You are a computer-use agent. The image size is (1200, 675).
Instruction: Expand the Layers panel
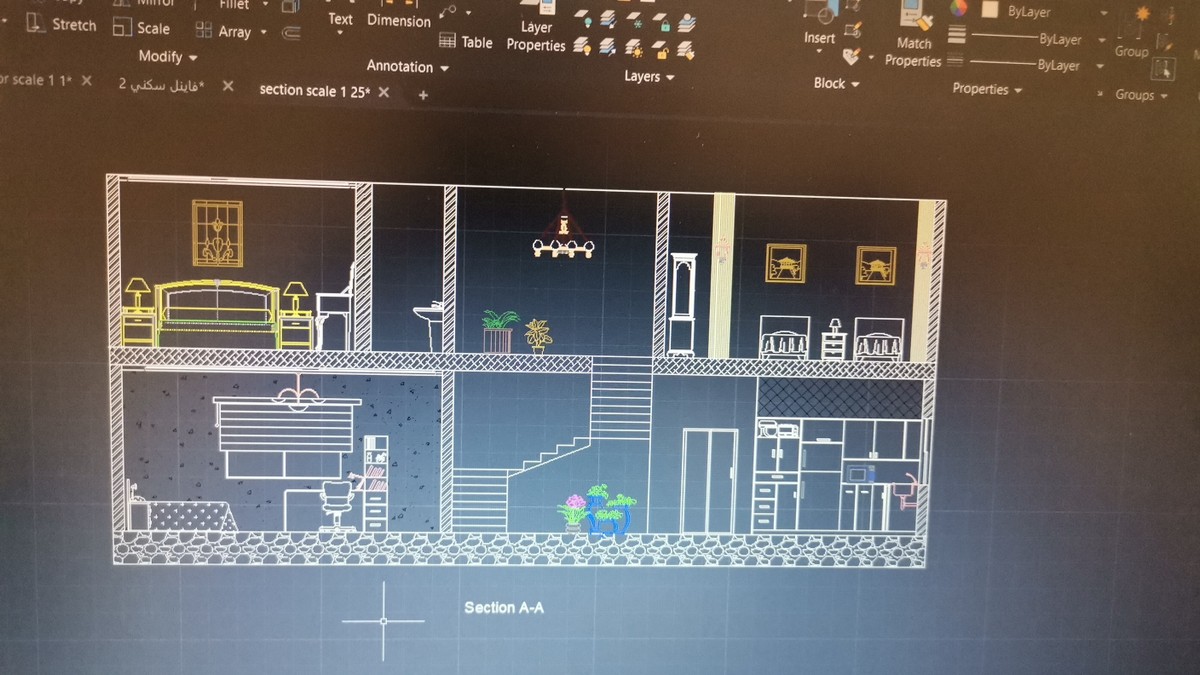649,77
